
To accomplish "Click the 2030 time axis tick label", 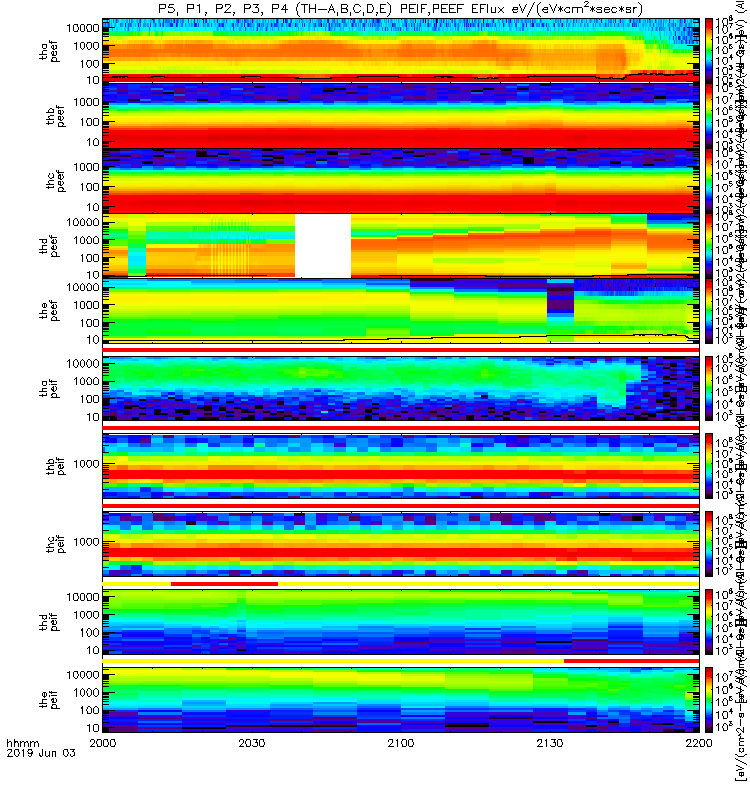I will click(x=252, y=743).
